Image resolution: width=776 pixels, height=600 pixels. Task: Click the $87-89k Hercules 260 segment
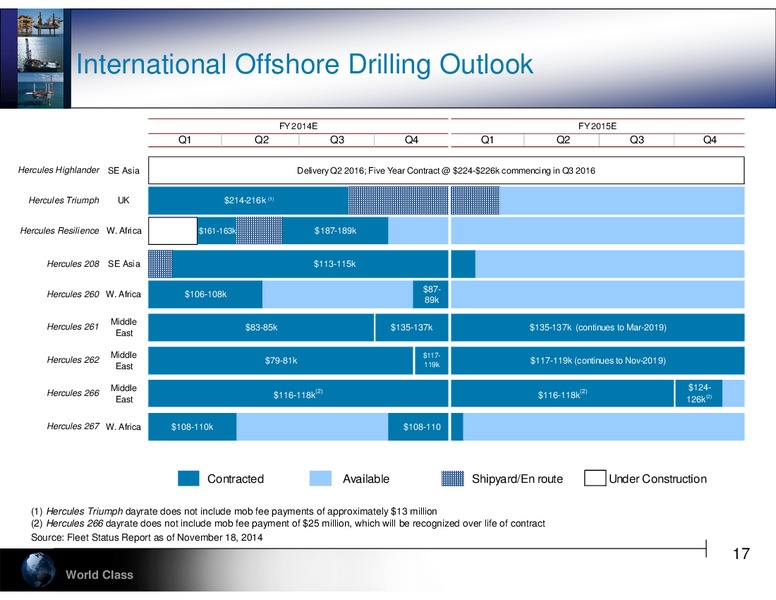tap(431, 294)
